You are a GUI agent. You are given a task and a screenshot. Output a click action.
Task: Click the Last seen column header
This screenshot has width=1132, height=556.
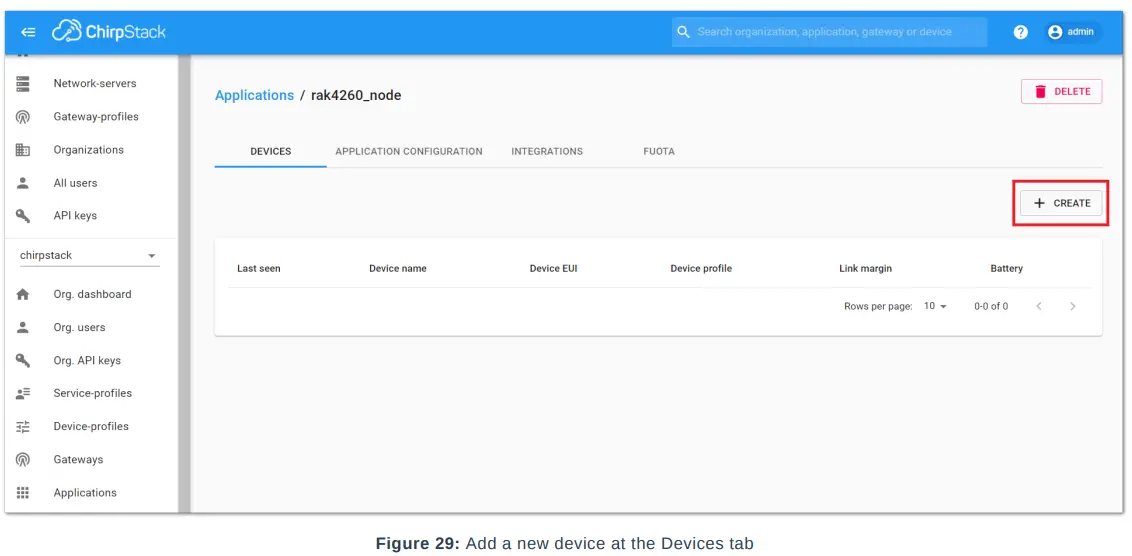click(x=258, y=269)
